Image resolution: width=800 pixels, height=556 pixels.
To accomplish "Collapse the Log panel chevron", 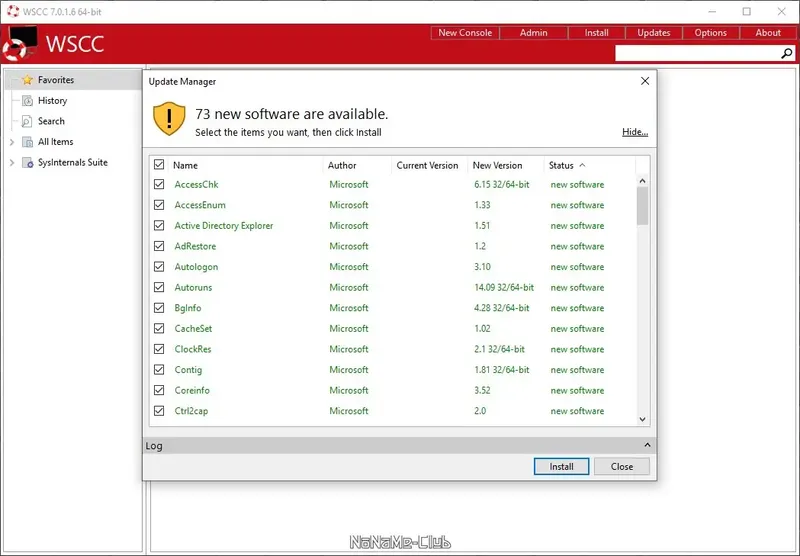I will click(647, 445).
